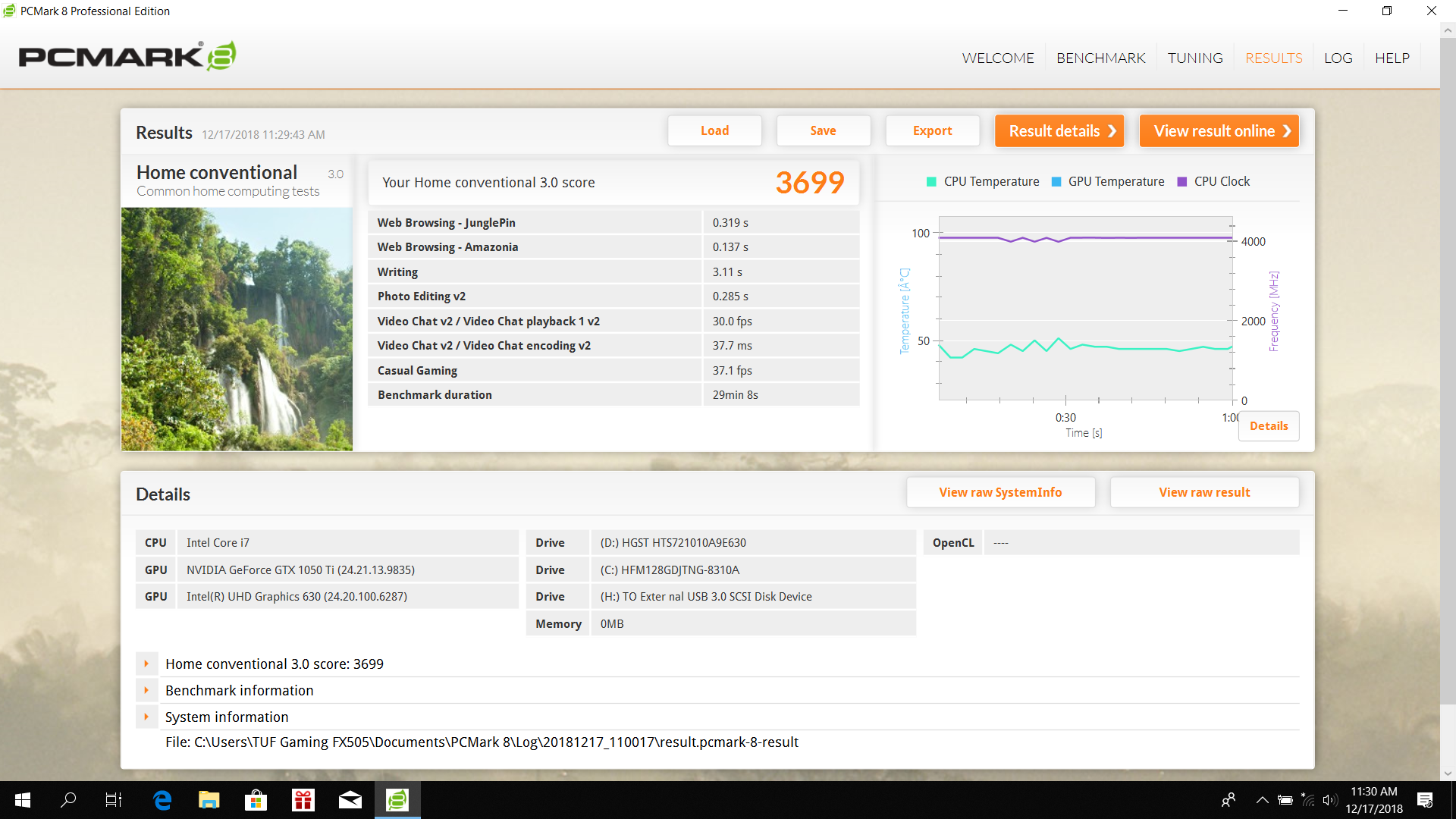Open Mail app from taskbar
This screenshot has height=819, width=1456.
[350, 800]
